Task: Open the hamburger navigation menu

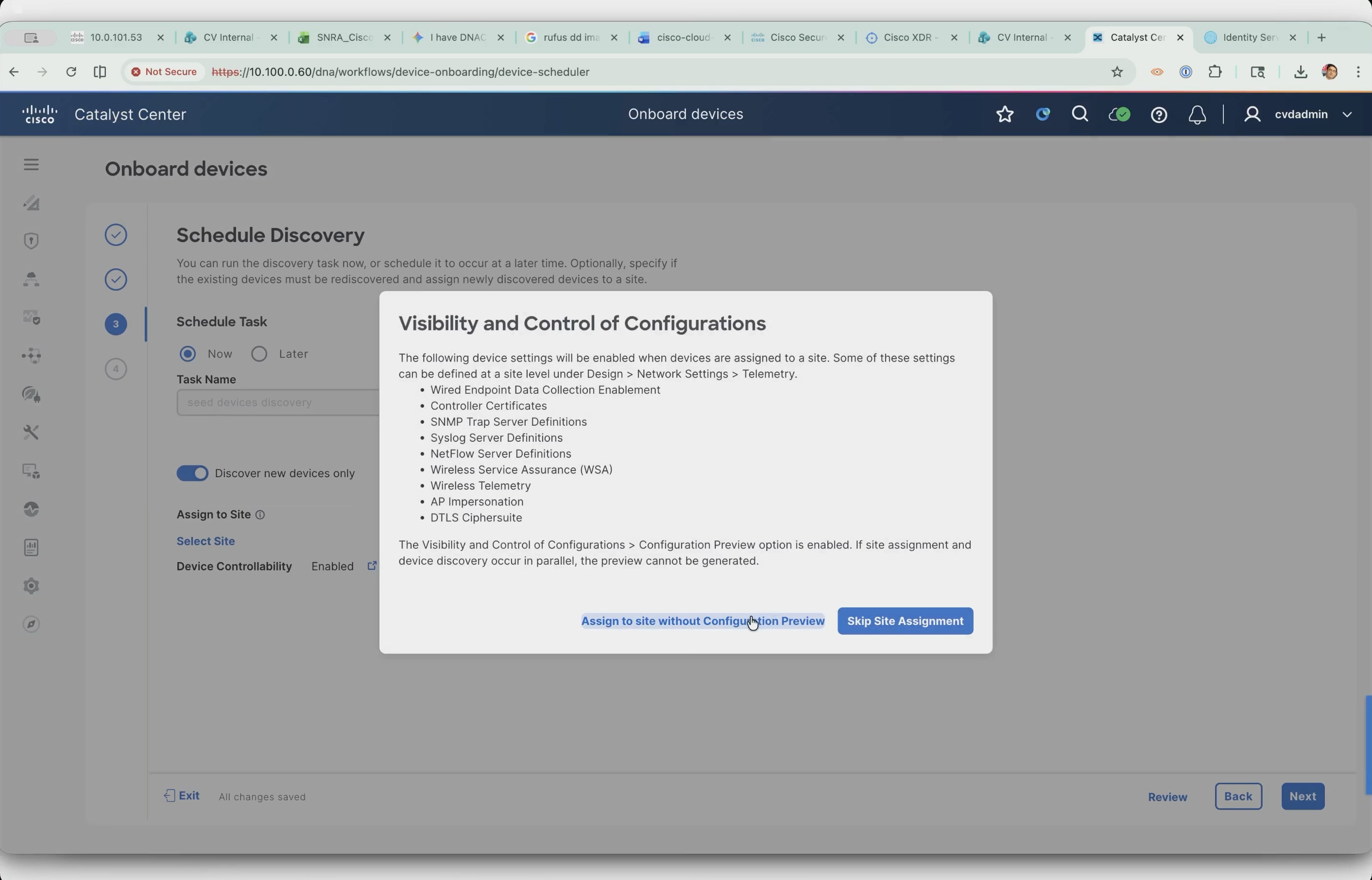Action: click(x=32, y=165)
